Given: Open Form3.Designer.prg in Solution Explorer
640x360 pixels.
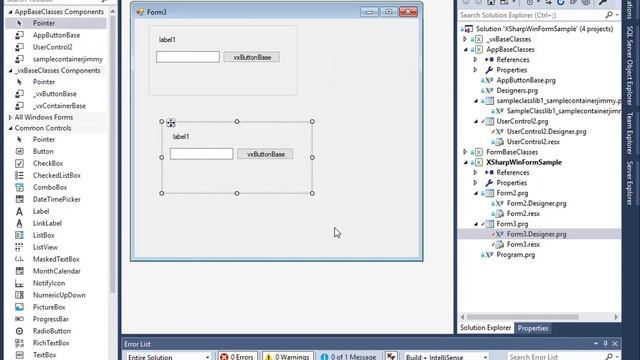Looking at the screenshot, I should pyautogui.click(x=536, y=234).
